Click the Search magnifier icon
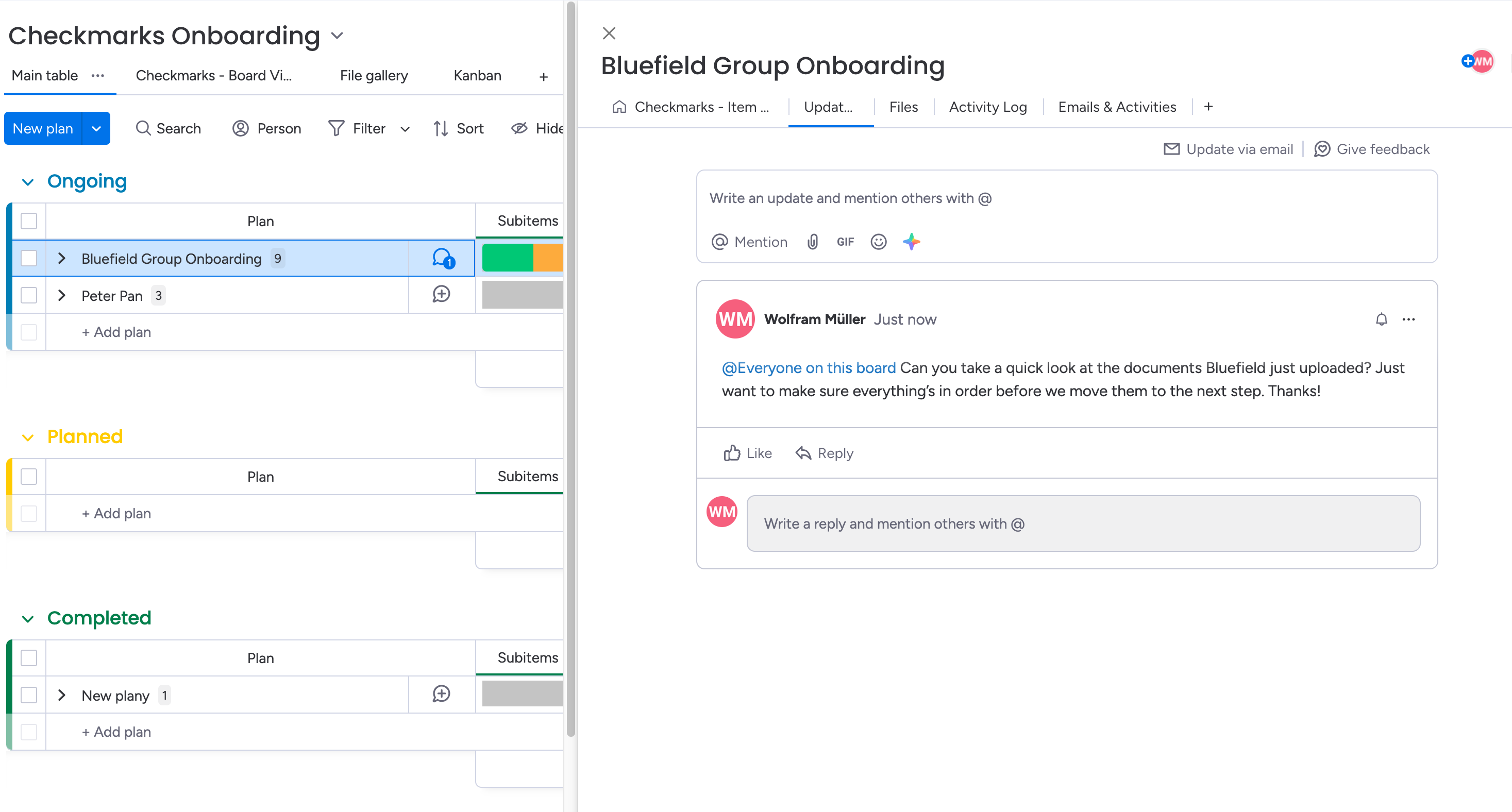The width and height of the screenshot is (1512, 812). click(143, 128)
